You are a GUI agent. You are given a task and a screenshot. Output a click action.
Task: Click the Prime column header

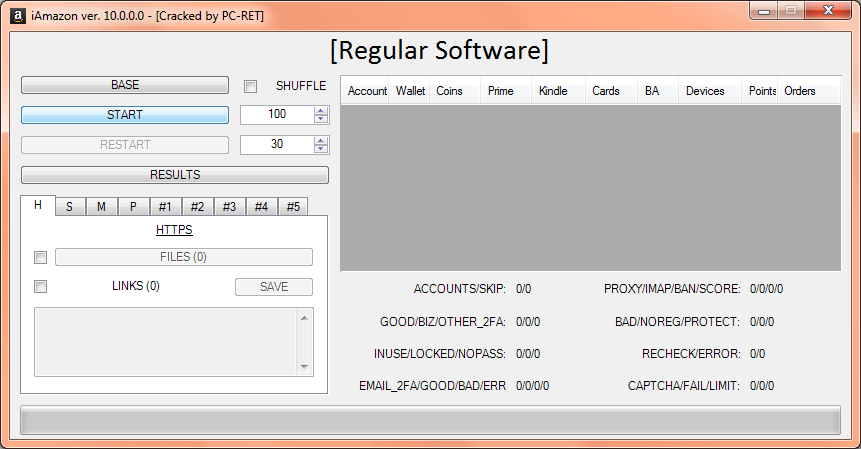(x=506, y=91)
